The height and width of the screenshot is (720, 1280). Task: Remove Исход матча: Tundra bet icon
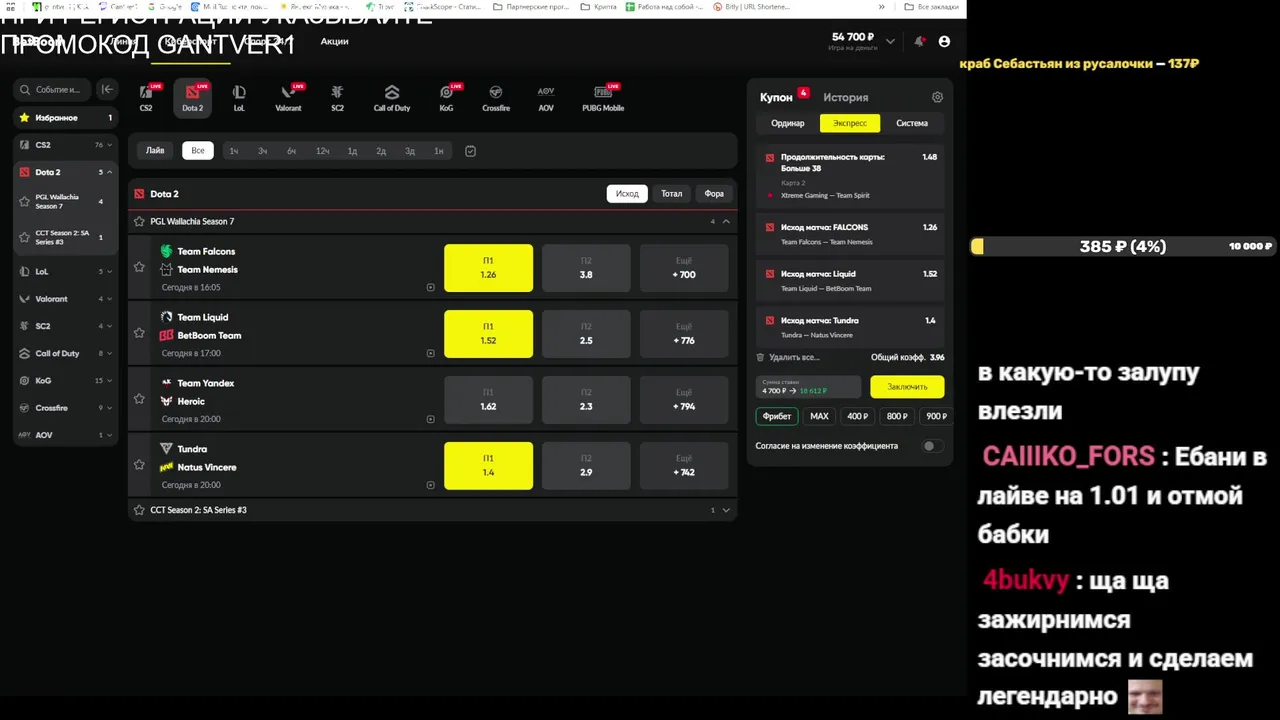tap(770, 321)
